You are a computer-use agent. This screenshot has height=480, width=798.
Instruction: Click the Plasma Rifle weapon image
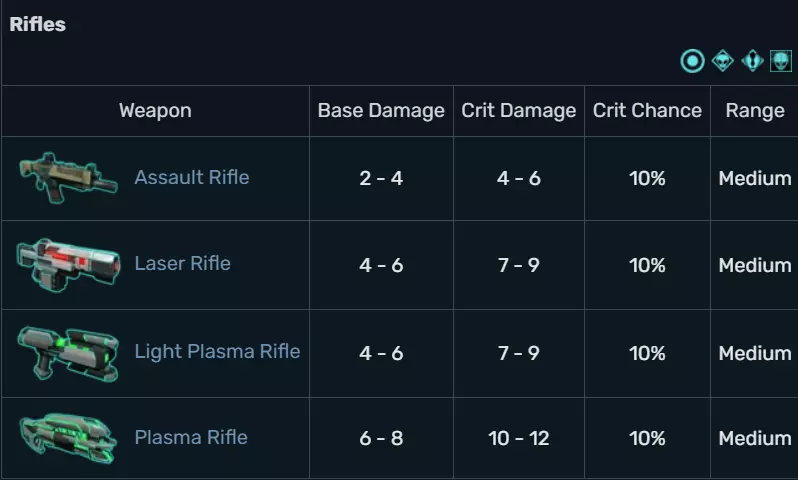point(67,438)
